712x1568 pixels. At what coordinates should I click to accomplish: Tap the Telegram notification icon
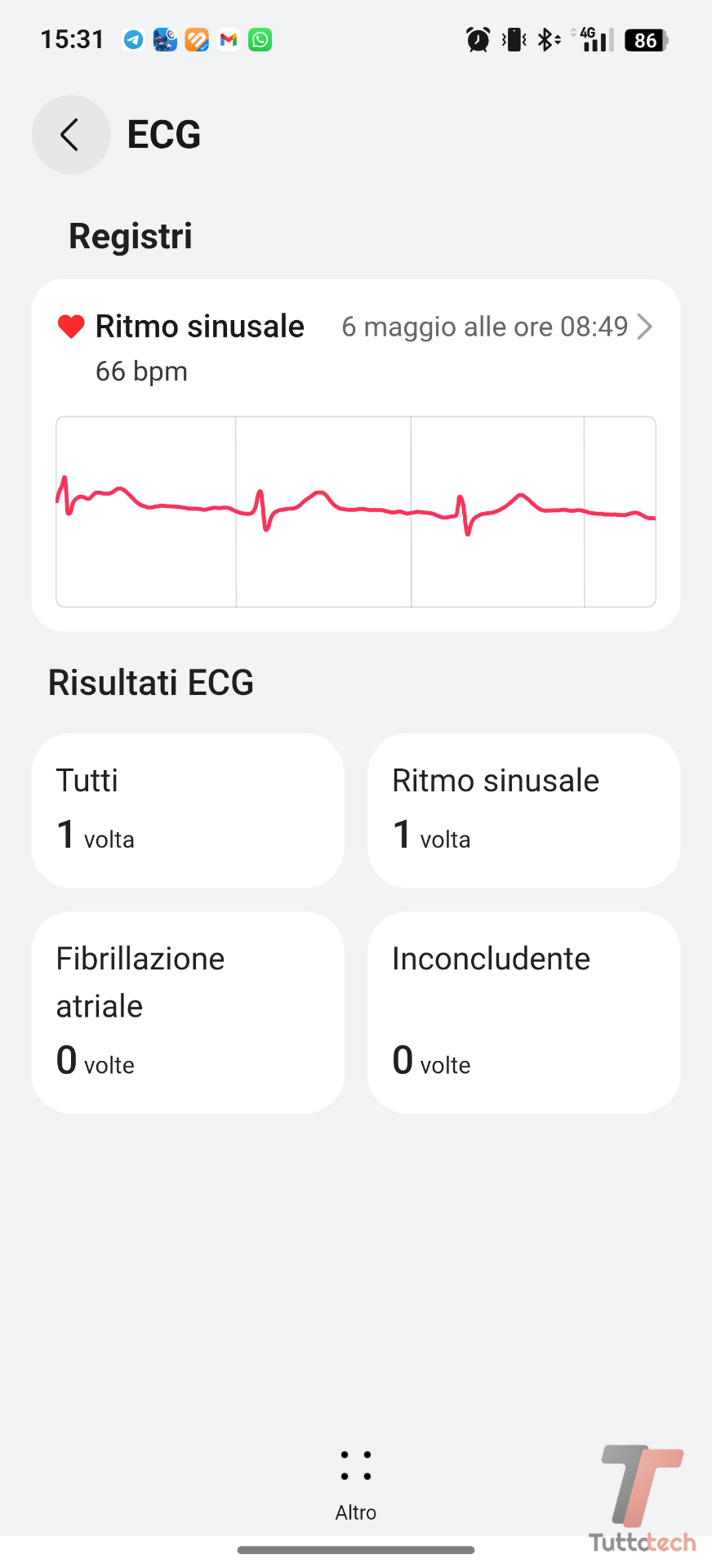(133, 39)
